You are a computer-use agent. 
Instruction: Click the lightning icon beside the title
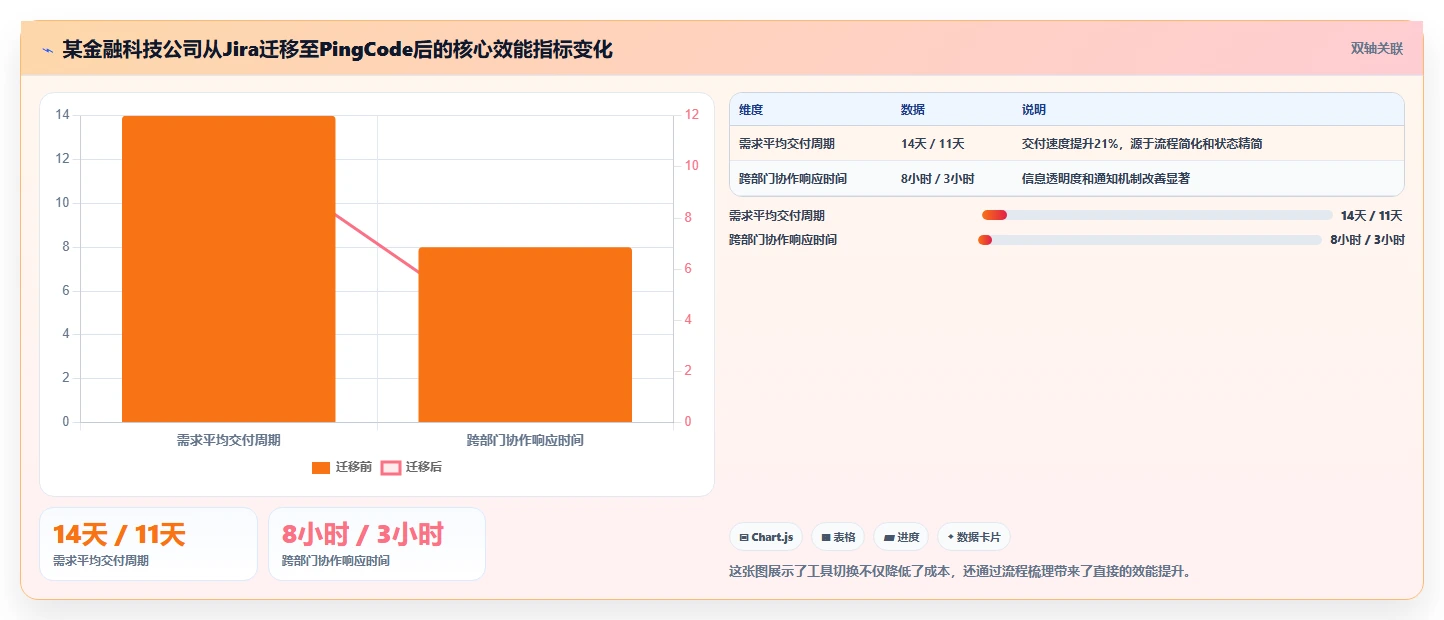47,49
